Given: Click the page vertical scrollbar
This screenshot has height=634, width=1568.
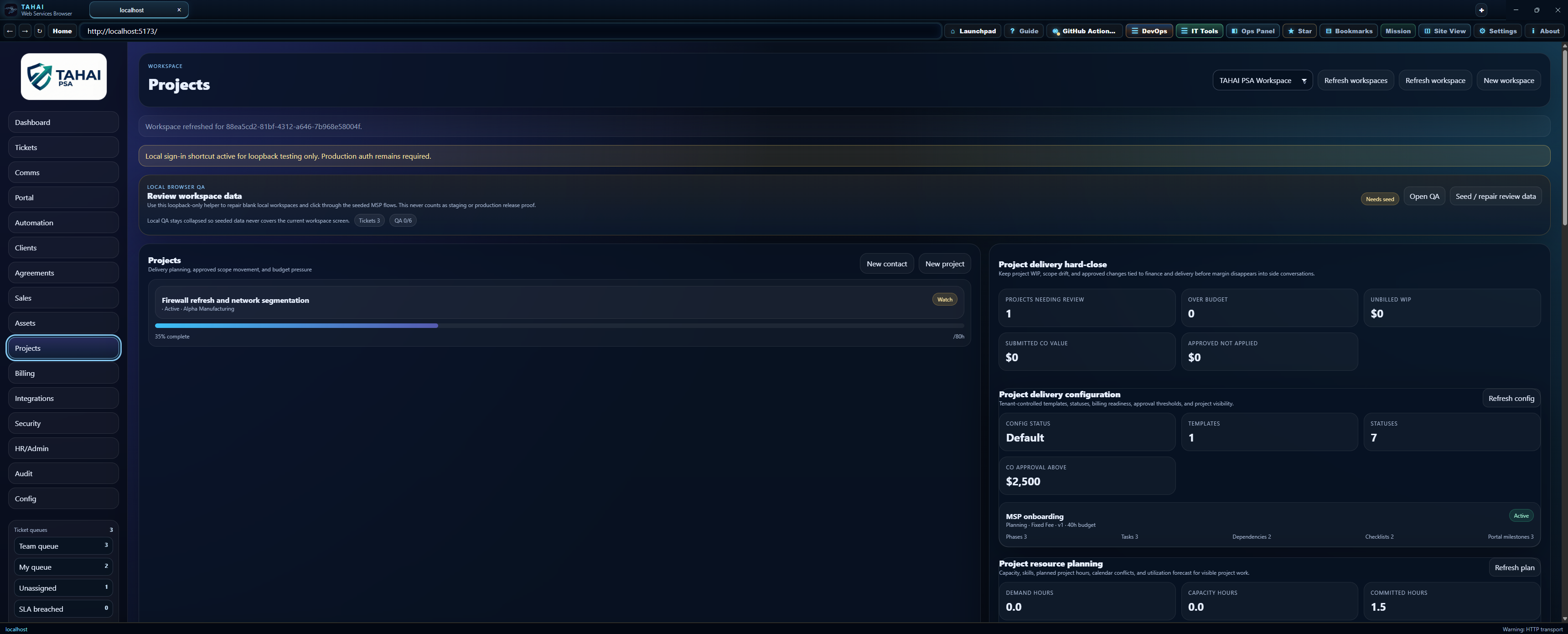Looking at the screenshot, I should 1564,137.
